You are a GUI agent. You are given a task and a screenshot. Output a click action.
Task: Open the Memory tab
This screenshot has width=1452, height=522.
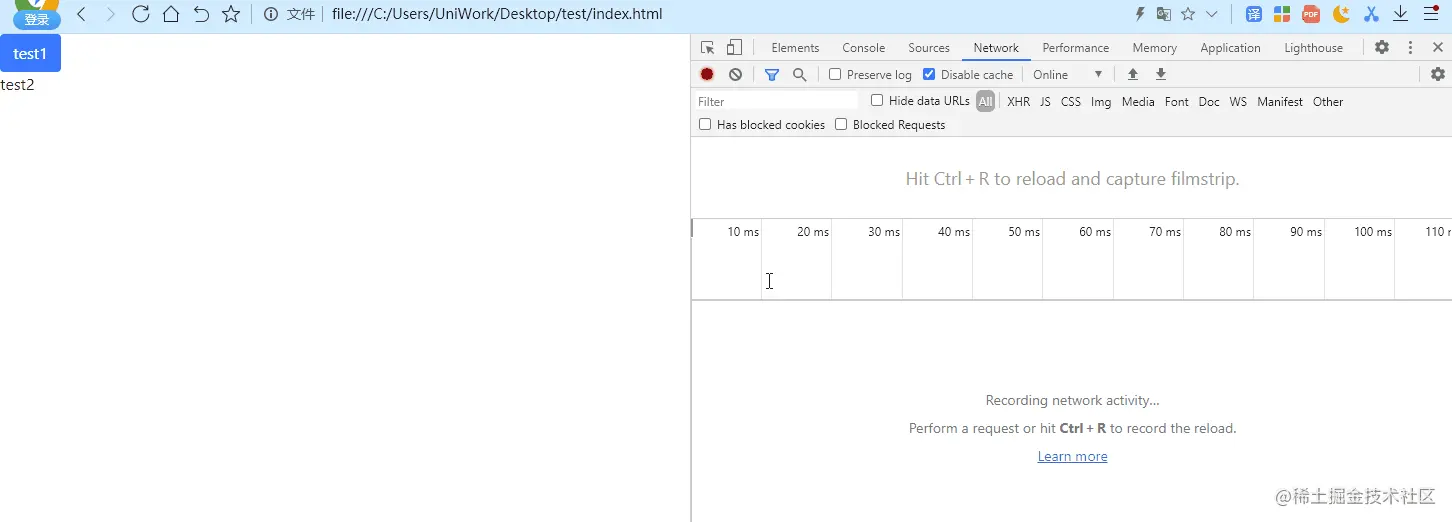point(1155,47)
